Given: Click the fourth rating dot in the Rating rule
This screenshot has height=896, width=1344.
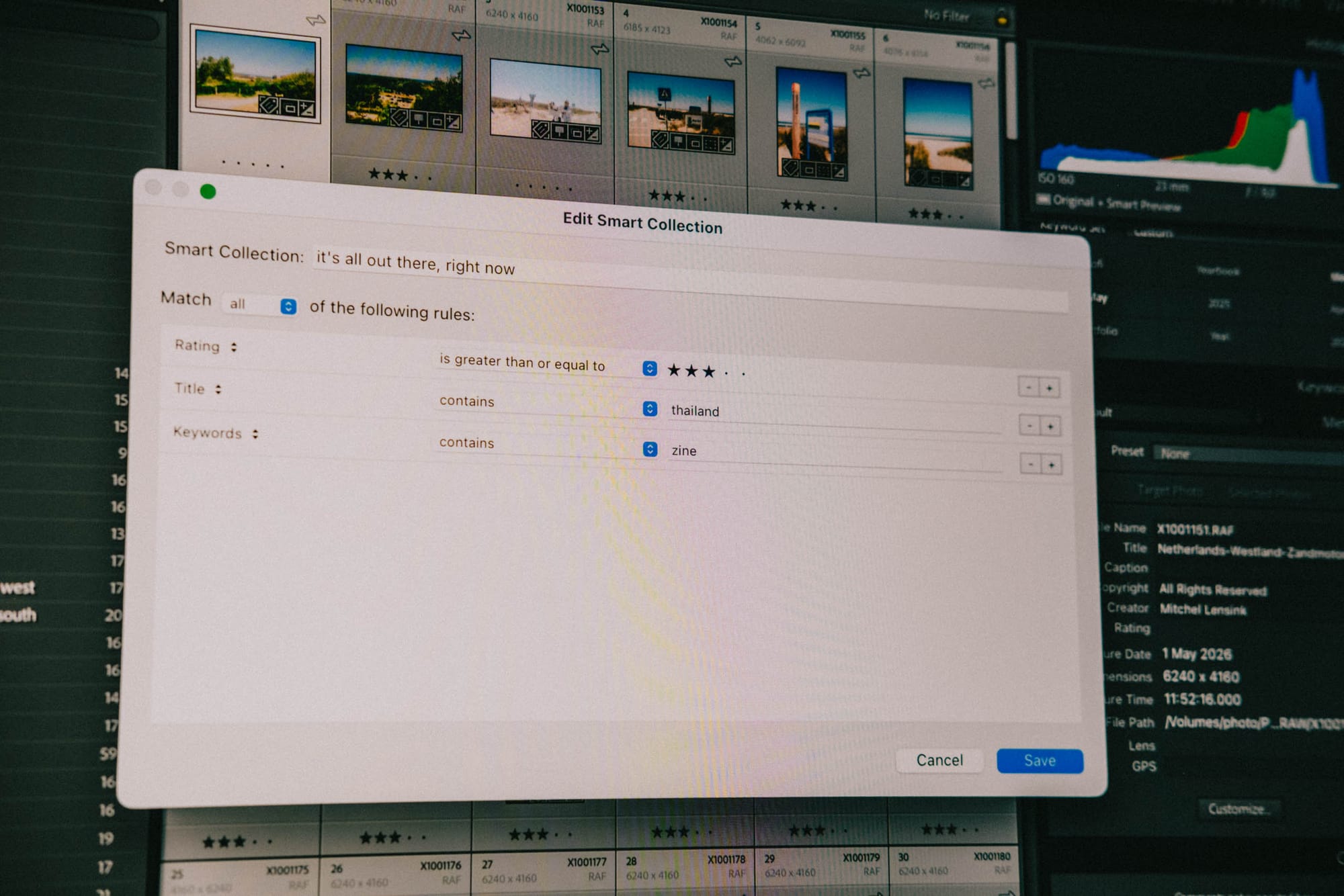Looking at the screenshot, I should click(x=726, y=373).
